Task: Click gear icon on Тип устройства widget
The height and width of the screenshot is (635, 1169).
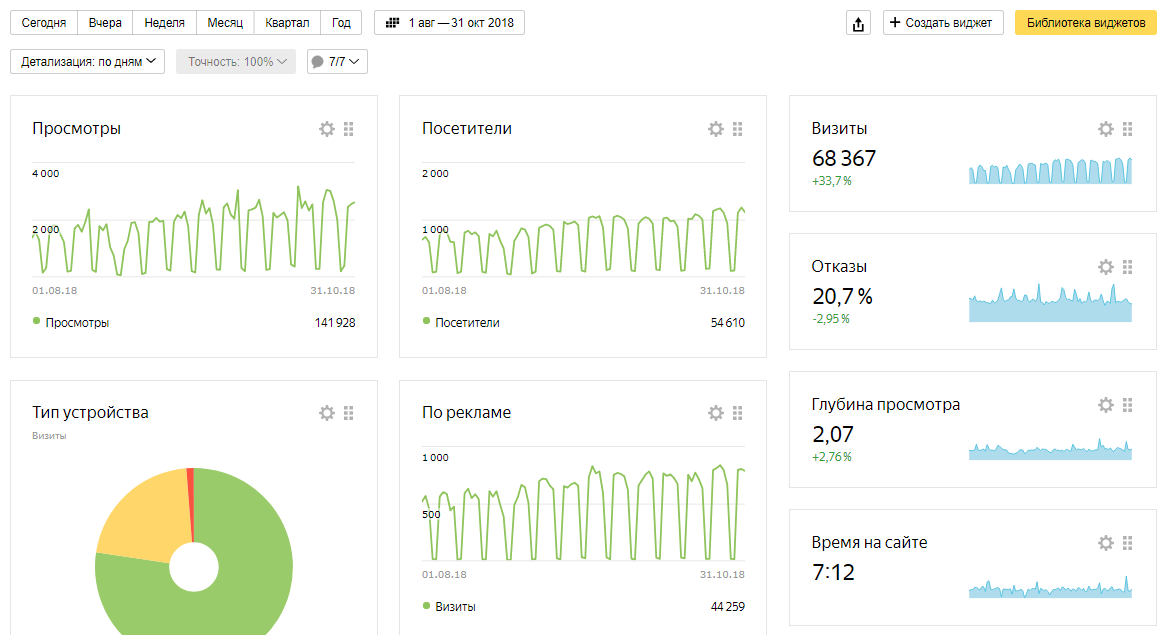Action: [x=327, y=413]
